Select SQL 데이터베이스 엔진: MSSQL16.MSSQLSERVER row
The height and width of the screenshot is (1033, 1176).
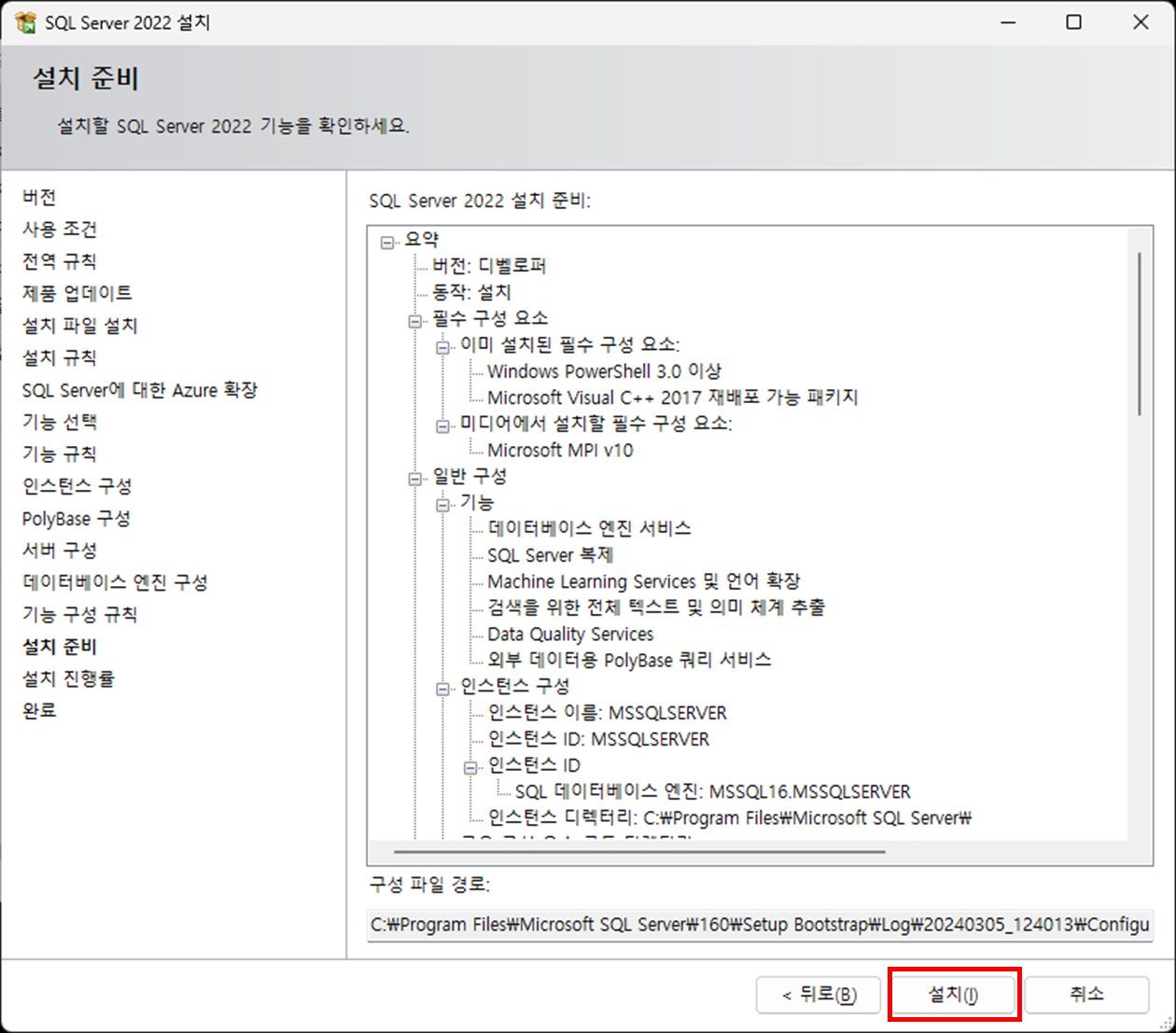pyautogui.click(x=713, y=792)
